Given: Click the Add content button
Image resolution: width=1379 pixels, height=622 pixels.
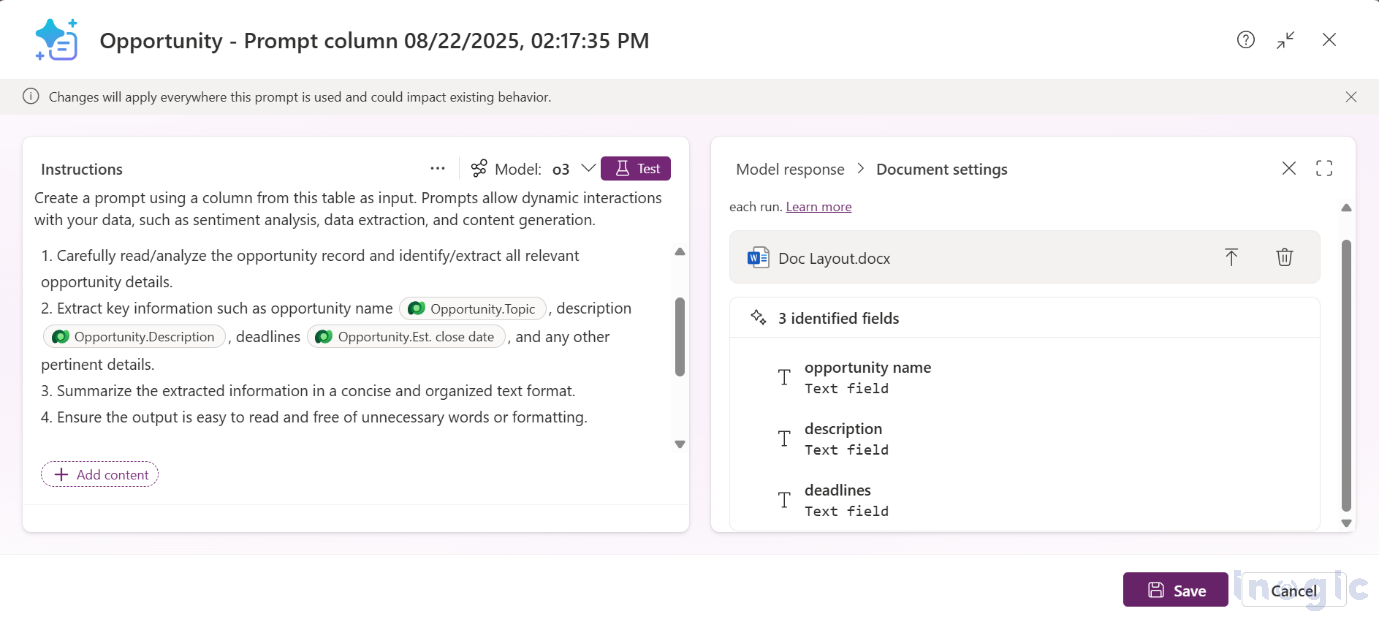Looking at the screenshot, I should click(x=100, y=475).
